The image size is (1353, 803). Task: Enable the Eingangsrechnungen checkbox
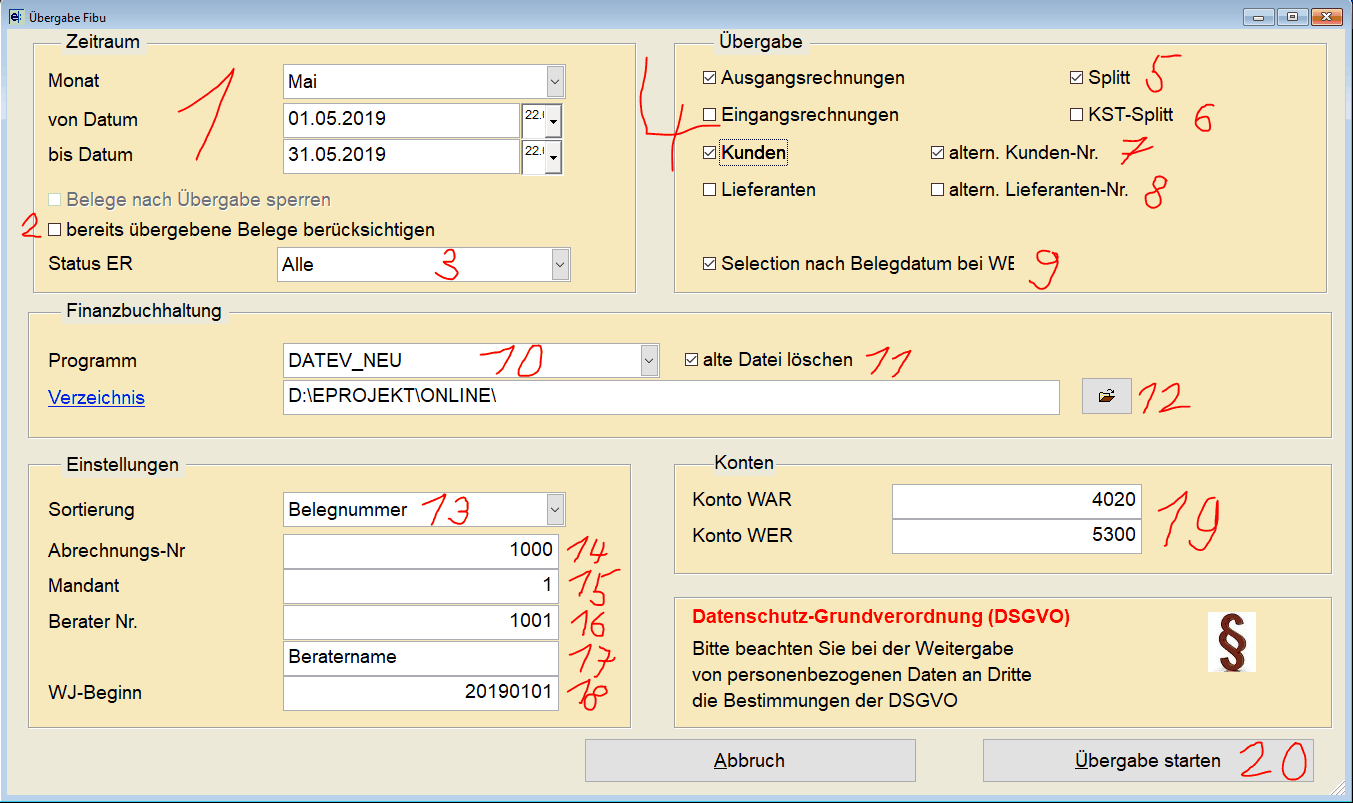tap(709, 115)
